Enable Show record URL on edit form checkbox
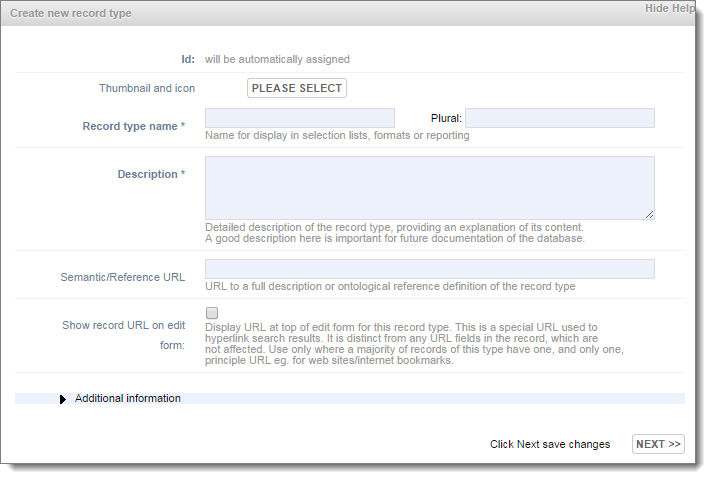Viewport: 711px width, 479px height. 212,313
